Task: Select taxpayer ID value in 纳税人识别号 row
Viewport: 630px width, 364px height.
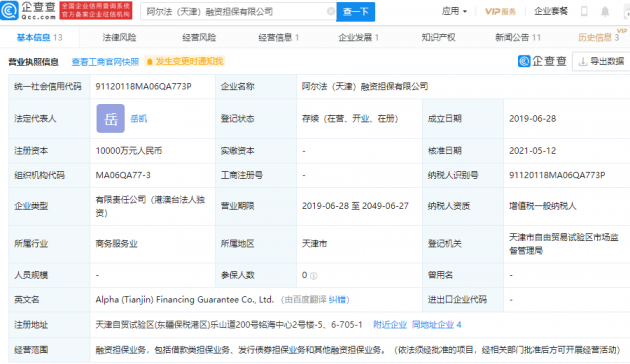Action: pos(557,175)
